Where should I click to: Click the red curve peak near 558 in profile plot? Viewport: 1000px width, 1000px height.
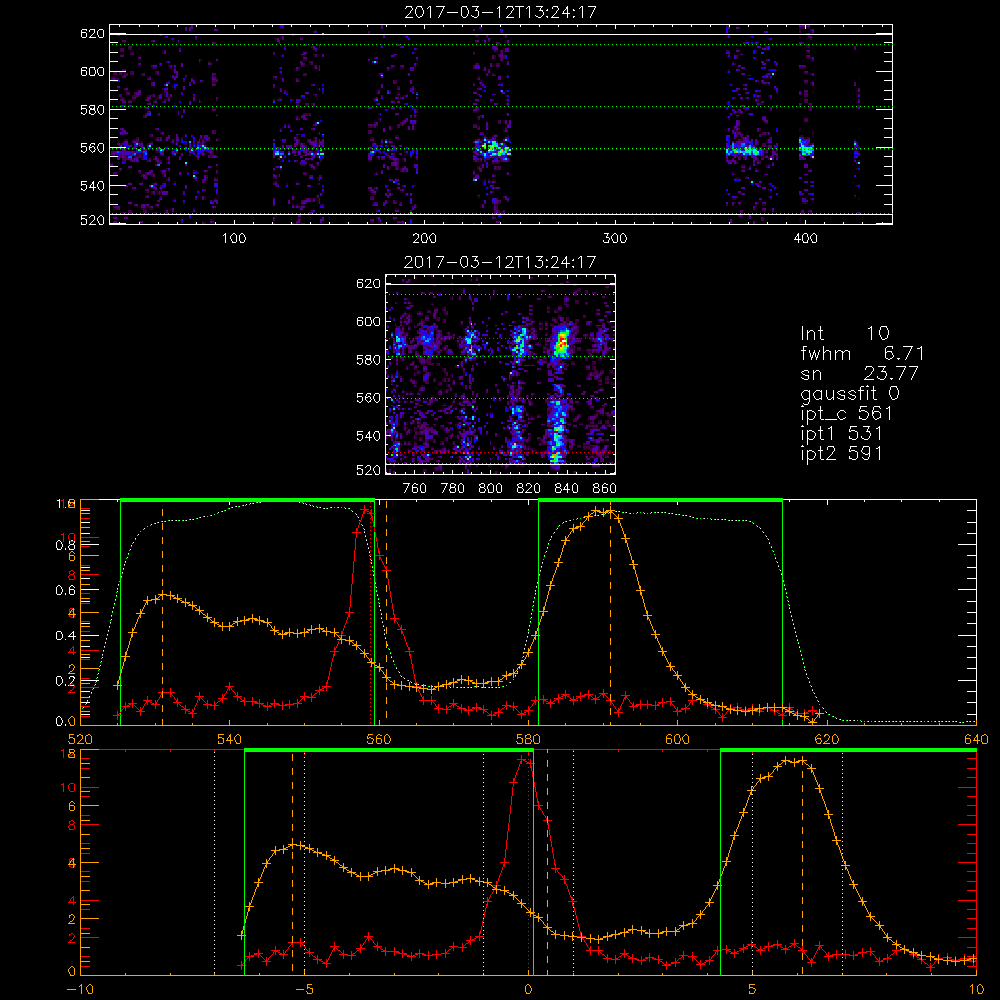[366, 510]
